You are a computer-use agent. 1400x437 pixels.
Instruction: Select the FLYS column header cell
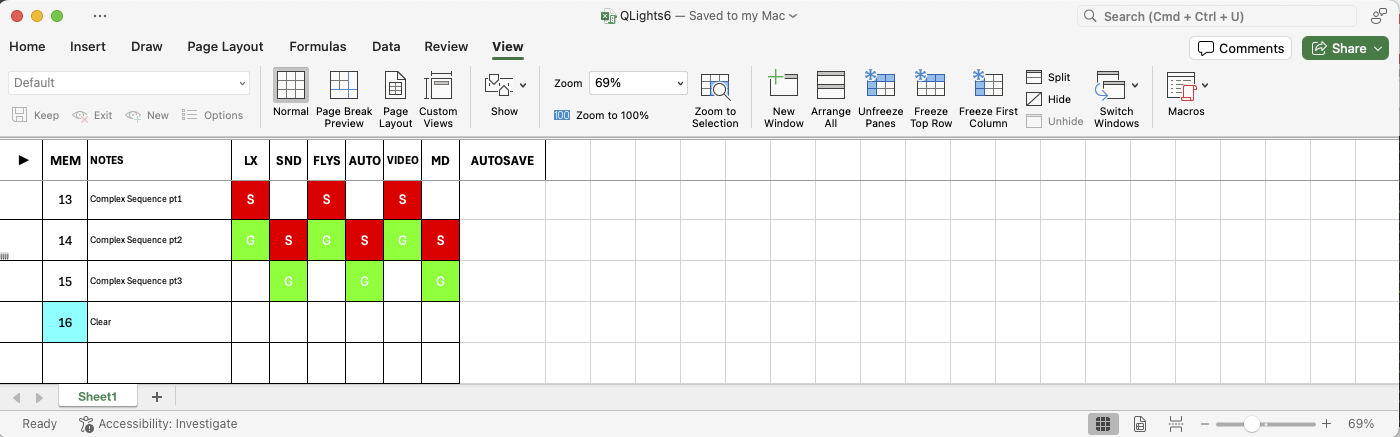click(326, 160)
